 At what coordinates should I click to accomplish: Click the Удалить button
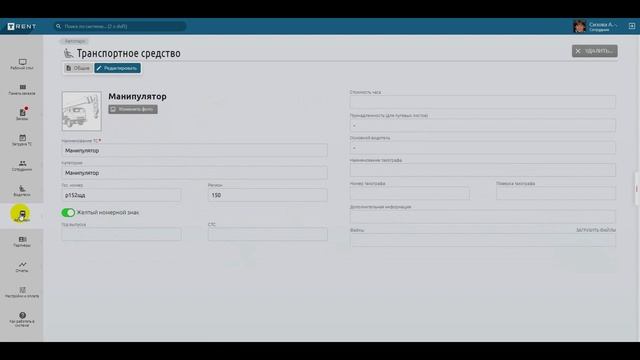pyautogui.click(x=594, y=51)
